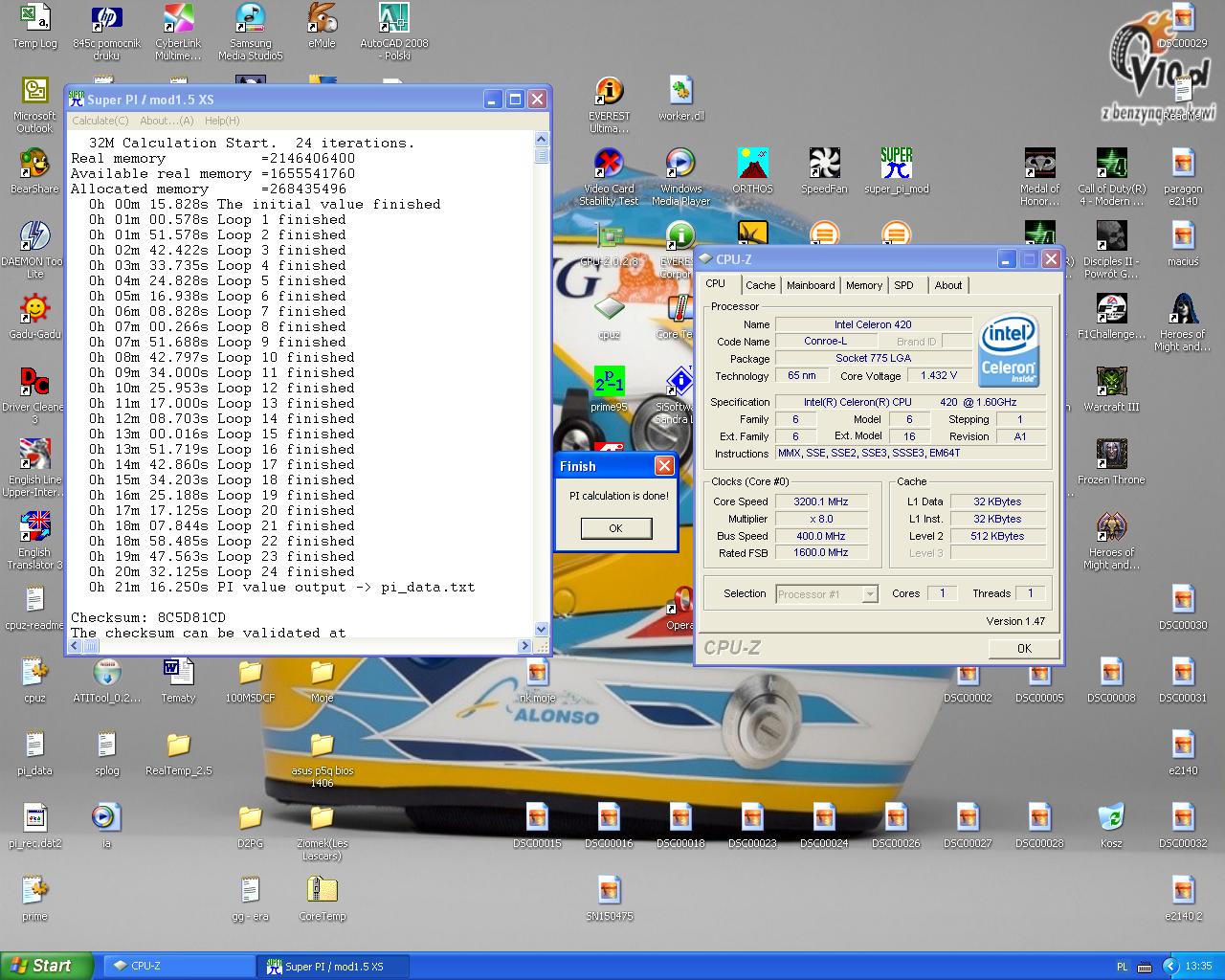This screenshot has height=980, width=1225.
Task: Close the Finish dialog
Action: coord(664,466)
